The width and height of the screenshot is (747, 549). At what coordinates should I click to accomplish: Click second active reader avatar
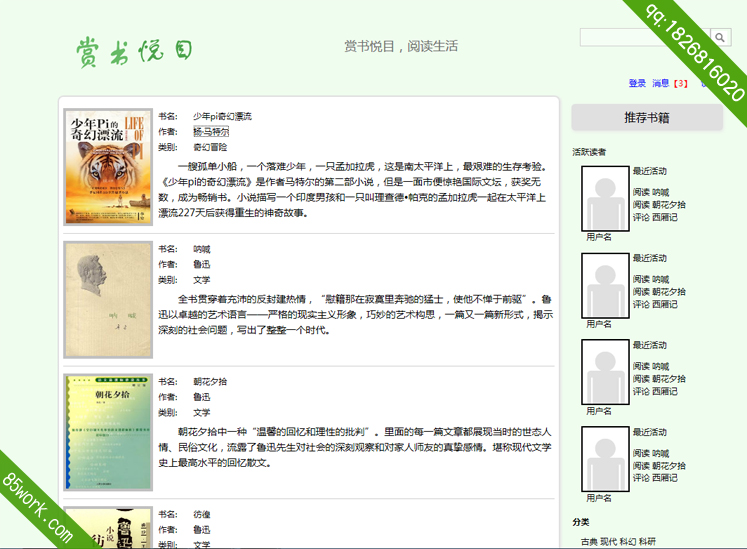(605, 285)
